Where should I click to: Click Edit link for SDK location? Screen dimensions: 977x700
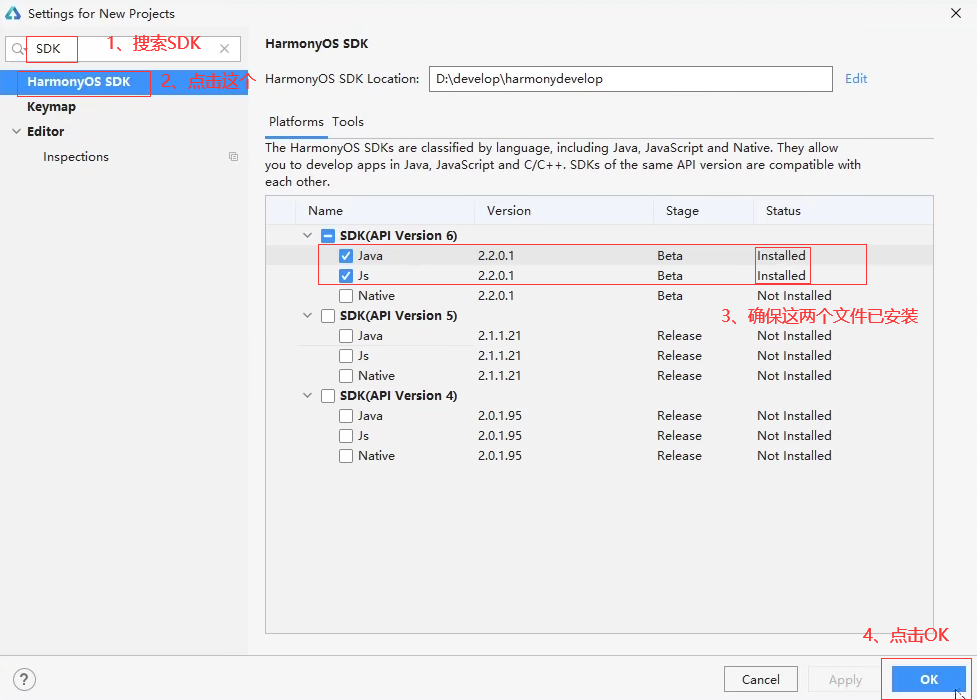point(855,79)
